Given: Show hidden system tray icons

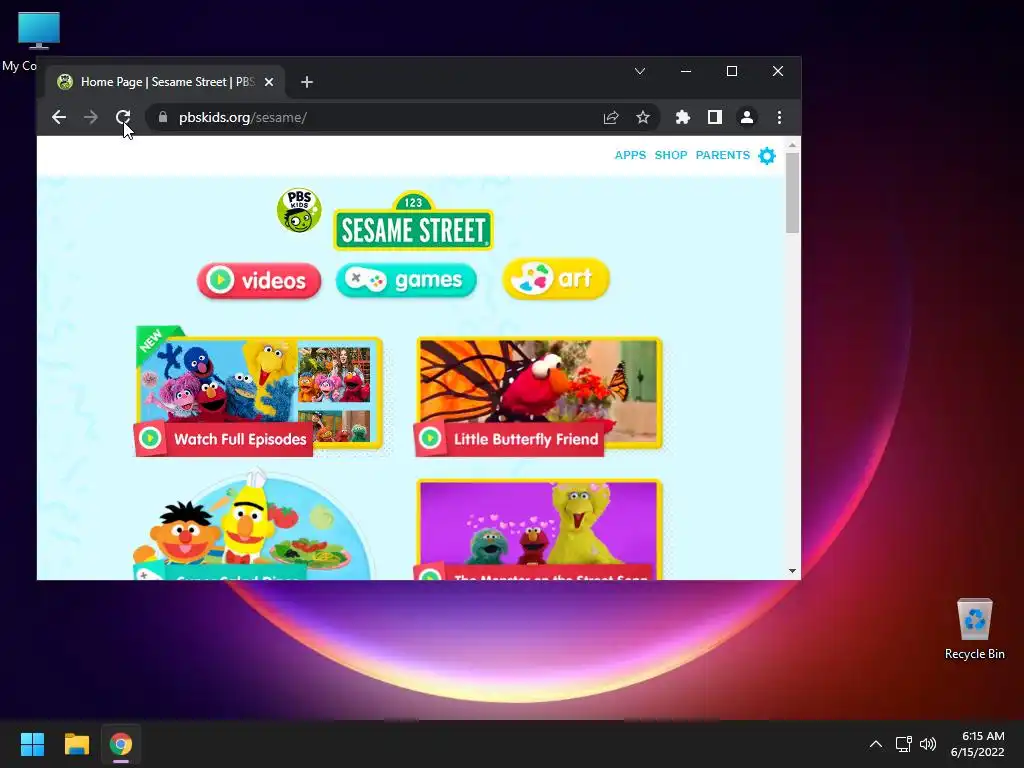Looking at the screenshot, I should tap(876, 744).
